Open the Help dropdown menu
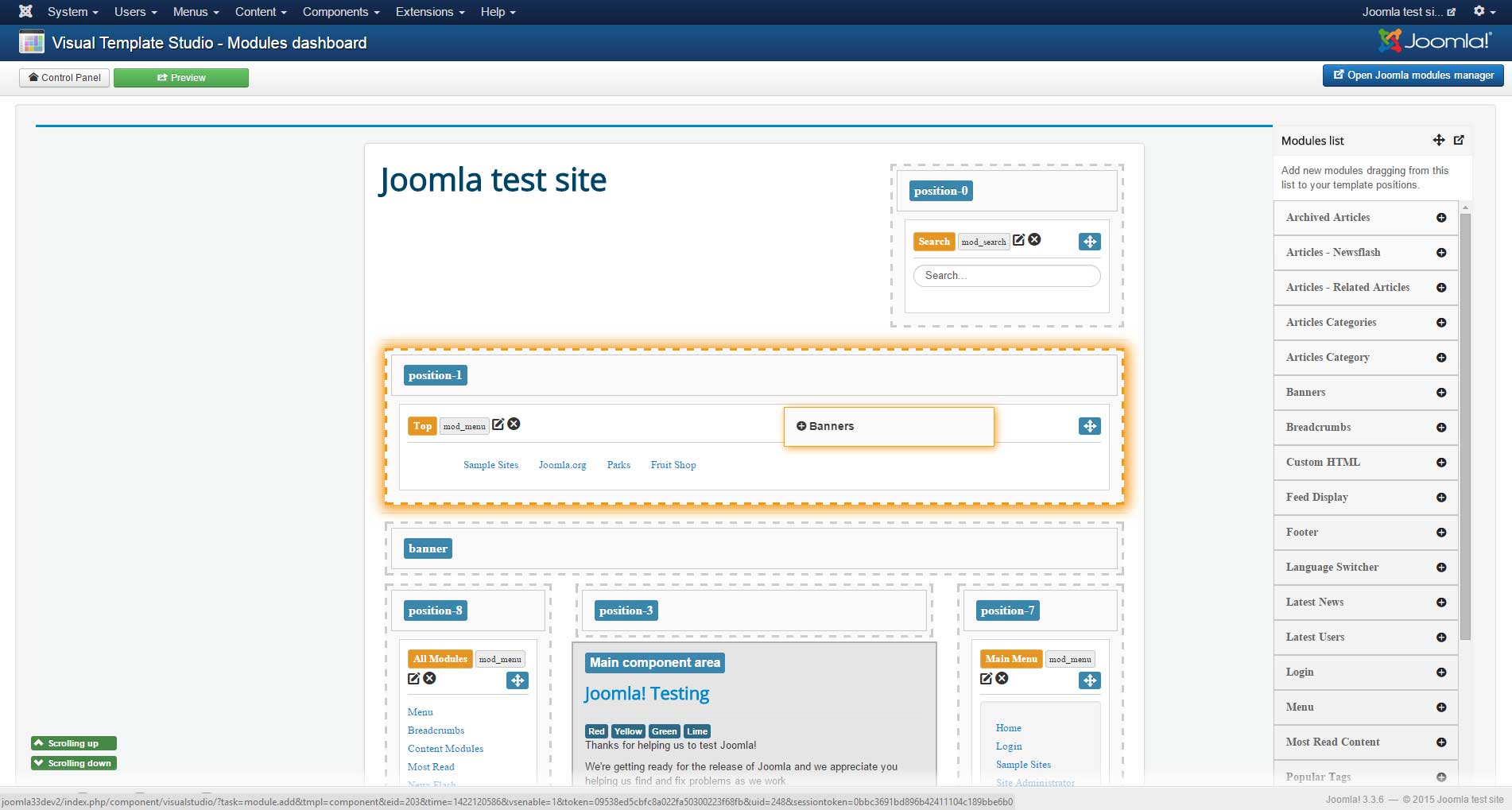 (498, 12)
